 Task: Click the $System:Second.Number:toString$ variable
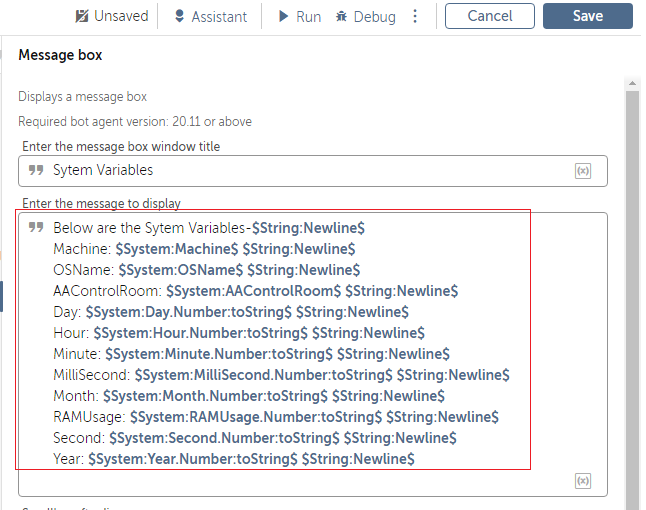coord(224,438)
